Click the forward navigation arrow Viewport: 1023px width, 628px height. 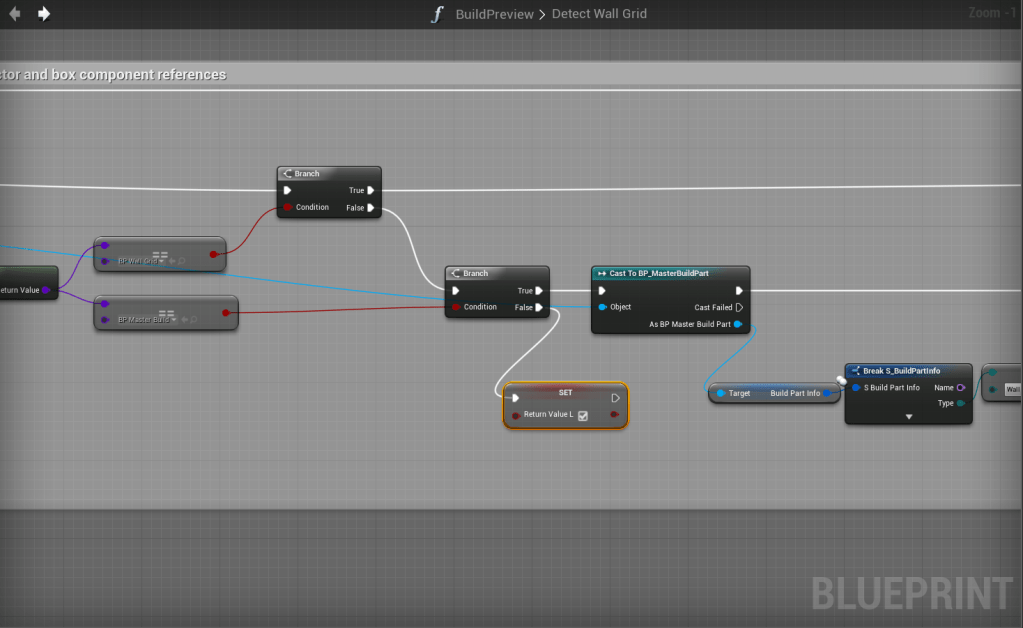click(44, 14)
